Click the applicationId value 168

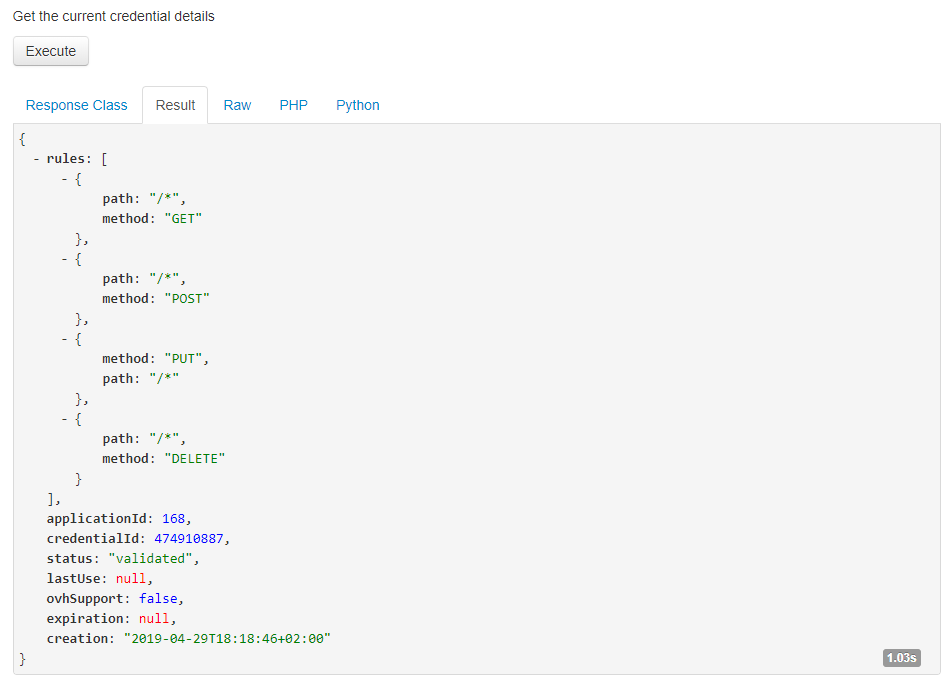point(173,518)
